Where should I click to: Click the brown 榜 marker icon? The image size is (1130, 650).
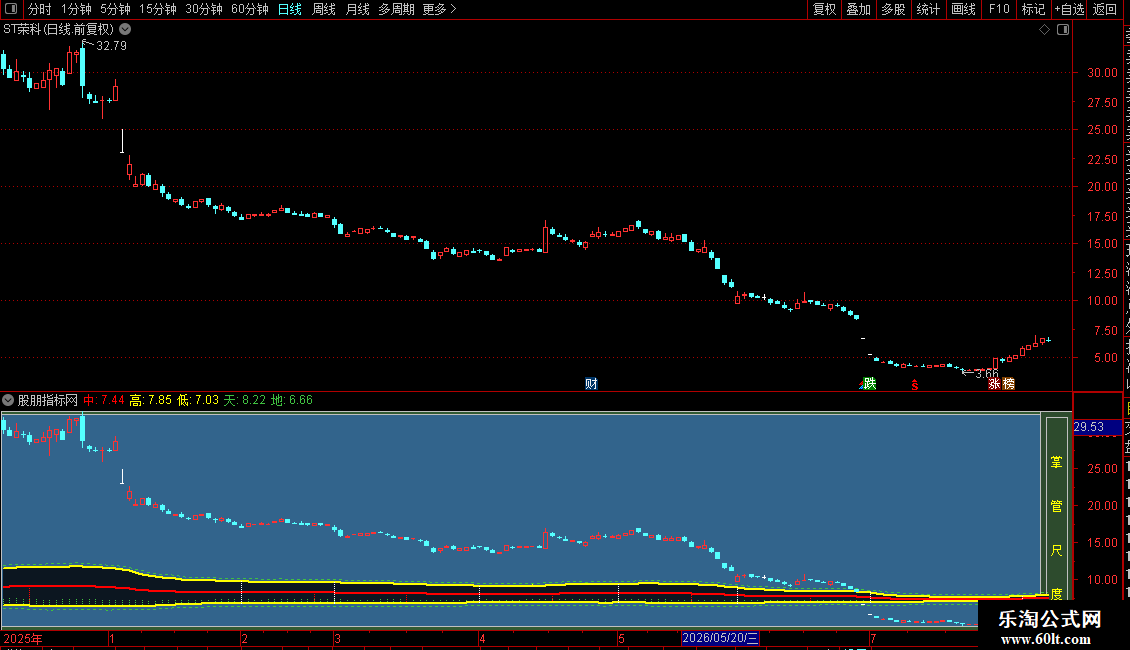click(1008, 384)
